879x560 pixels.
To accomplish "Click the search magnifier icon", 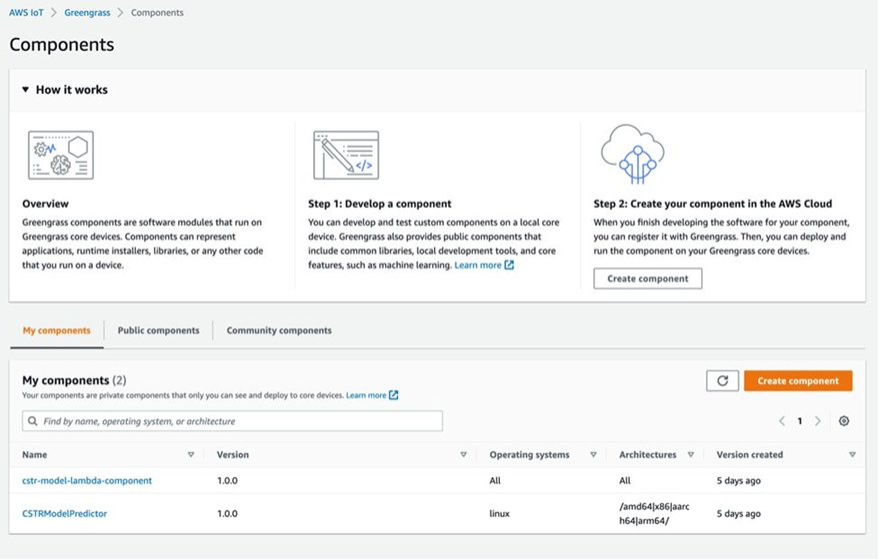I will (x=33, y=421).
